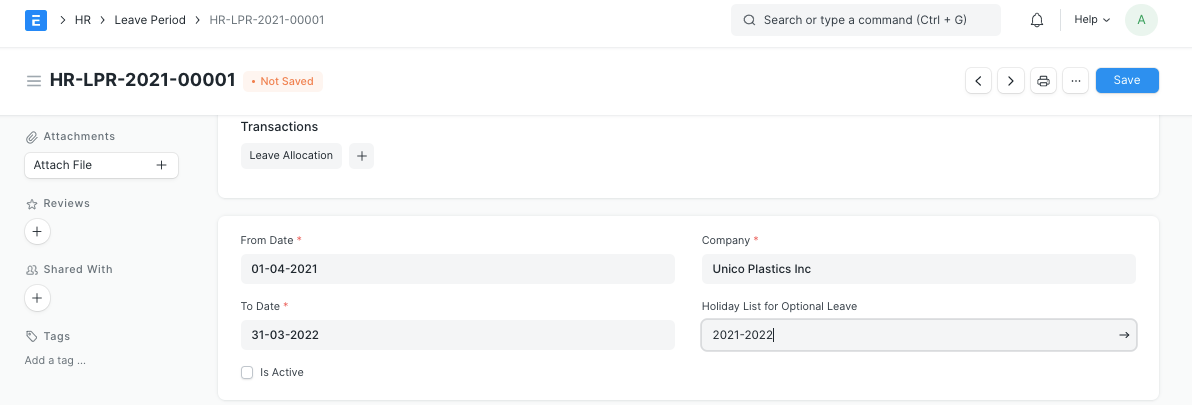Go to the next document arrow
The height and width of the screenshot is (405, 1192).
click(x=1011, y=81)
